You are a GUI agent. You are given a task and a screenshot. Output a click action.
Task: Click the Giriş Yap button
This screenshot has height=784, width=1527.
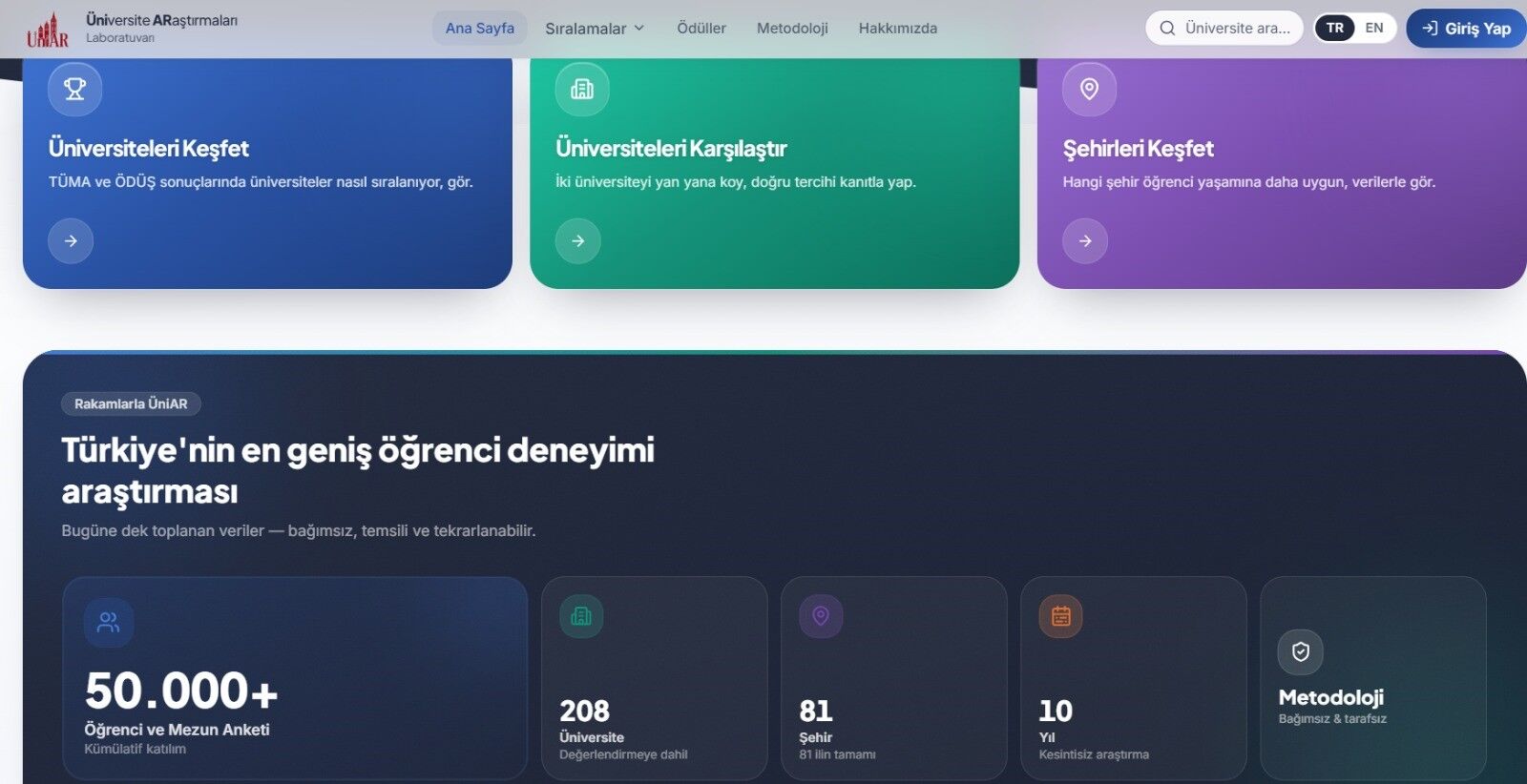click(x=1467, y=29)
